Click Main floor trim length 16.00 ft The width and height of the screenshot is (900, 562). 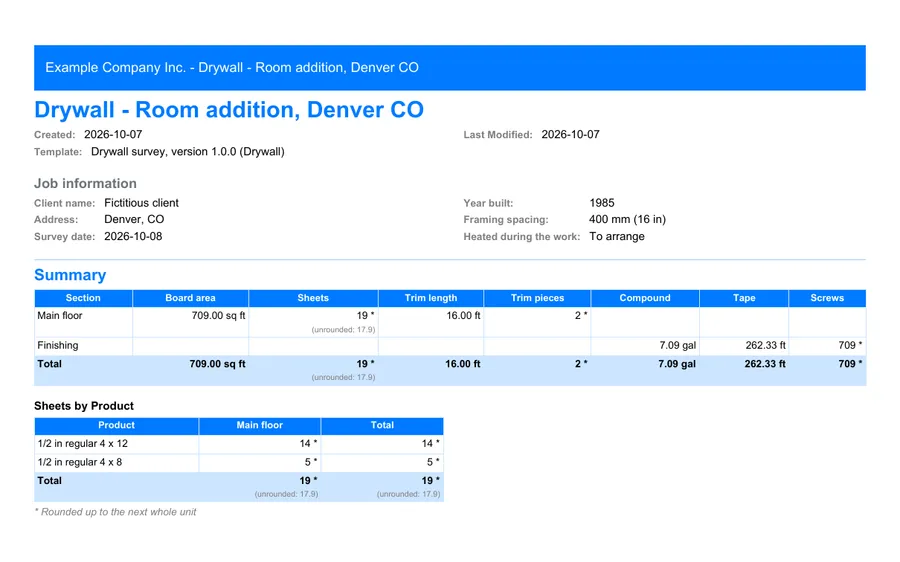pyautogui.click(x=463, y=316)
